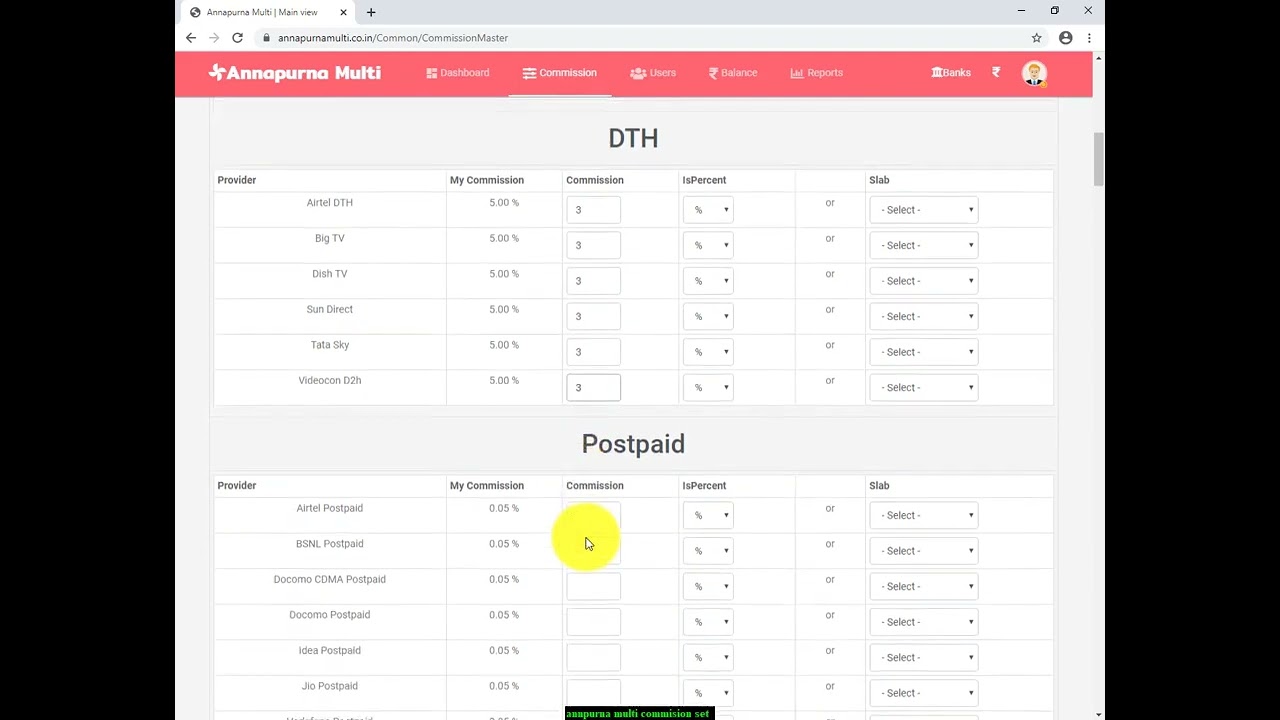
Task: Click the browser forward arrow
Action: click(214, 38)
